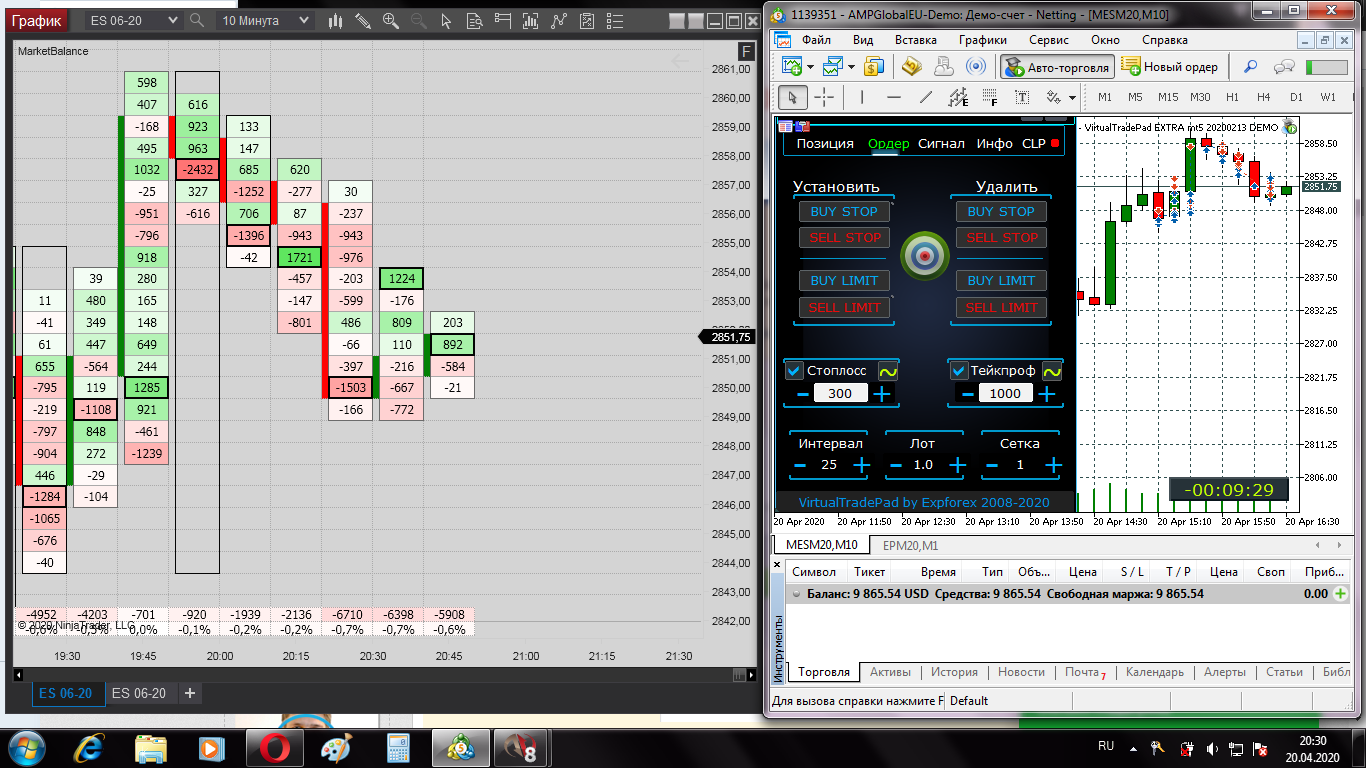The width and height of the screenshot is (1366, 768).
Task: Click SELL LIMIT under Удалить
Action: click(x=1001, y=307)
